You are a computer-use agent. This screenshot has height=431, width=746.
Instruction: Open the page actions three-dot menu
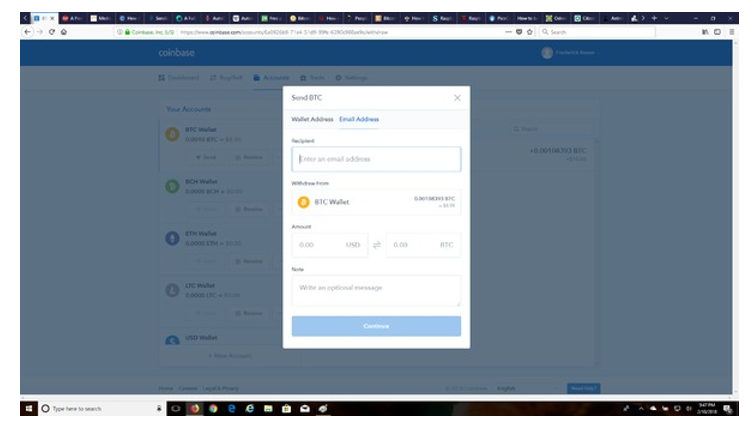[x=508, y=32]
